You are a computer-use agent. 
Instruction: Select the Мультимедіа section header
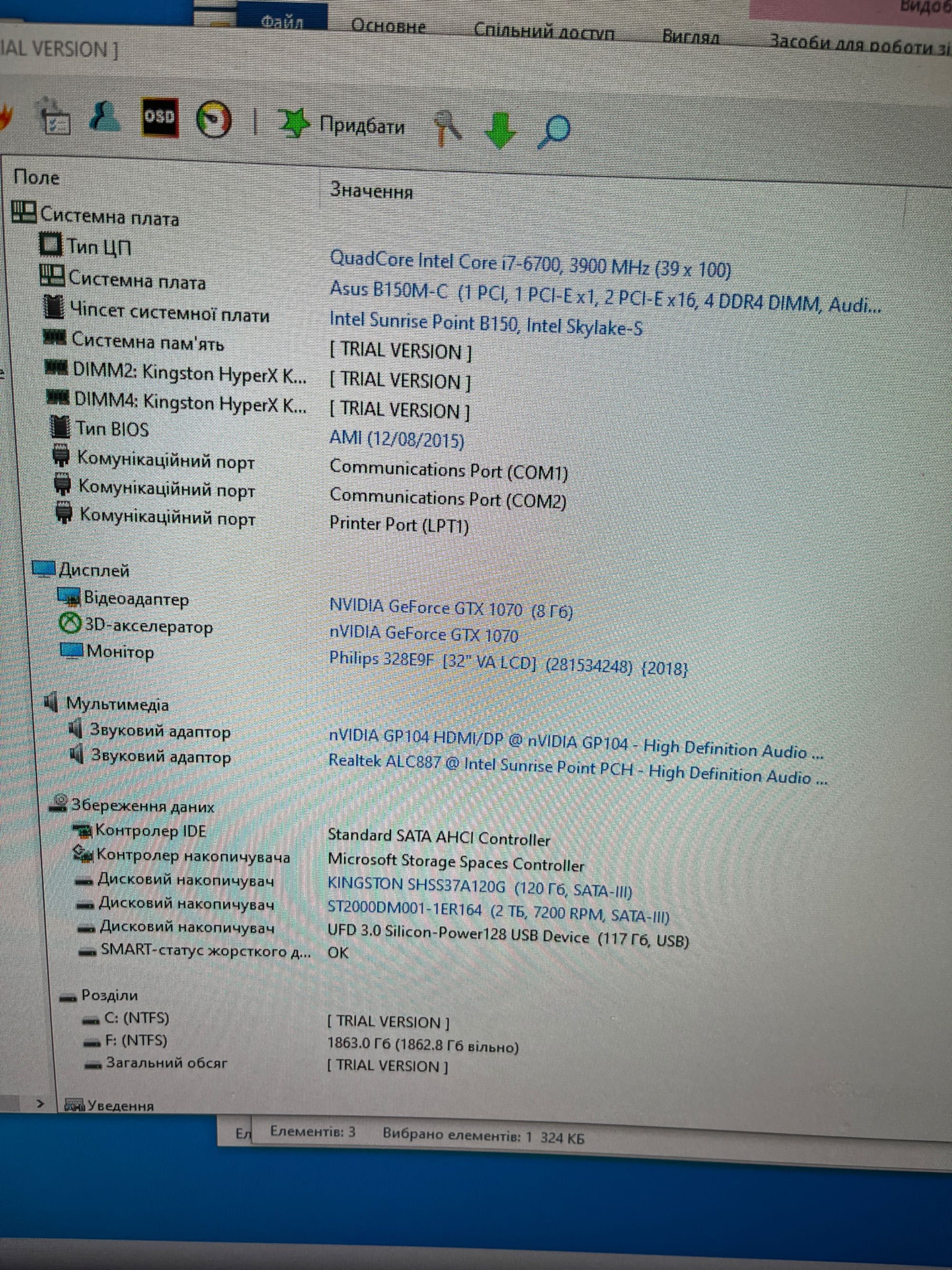[x=107, y=704]
